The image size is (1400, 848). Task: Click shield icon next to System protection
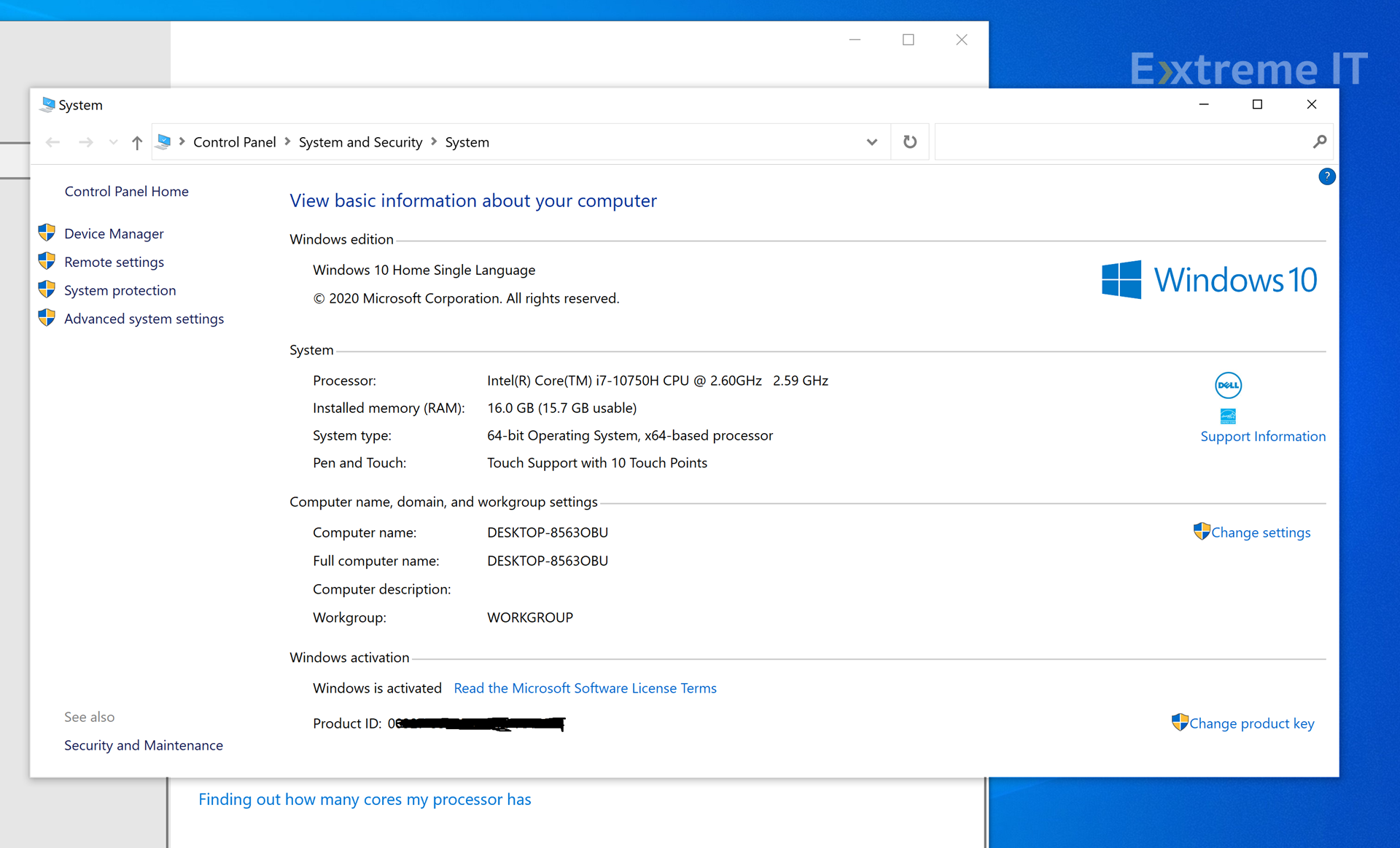pyautogui.click(x=47, y=289)
